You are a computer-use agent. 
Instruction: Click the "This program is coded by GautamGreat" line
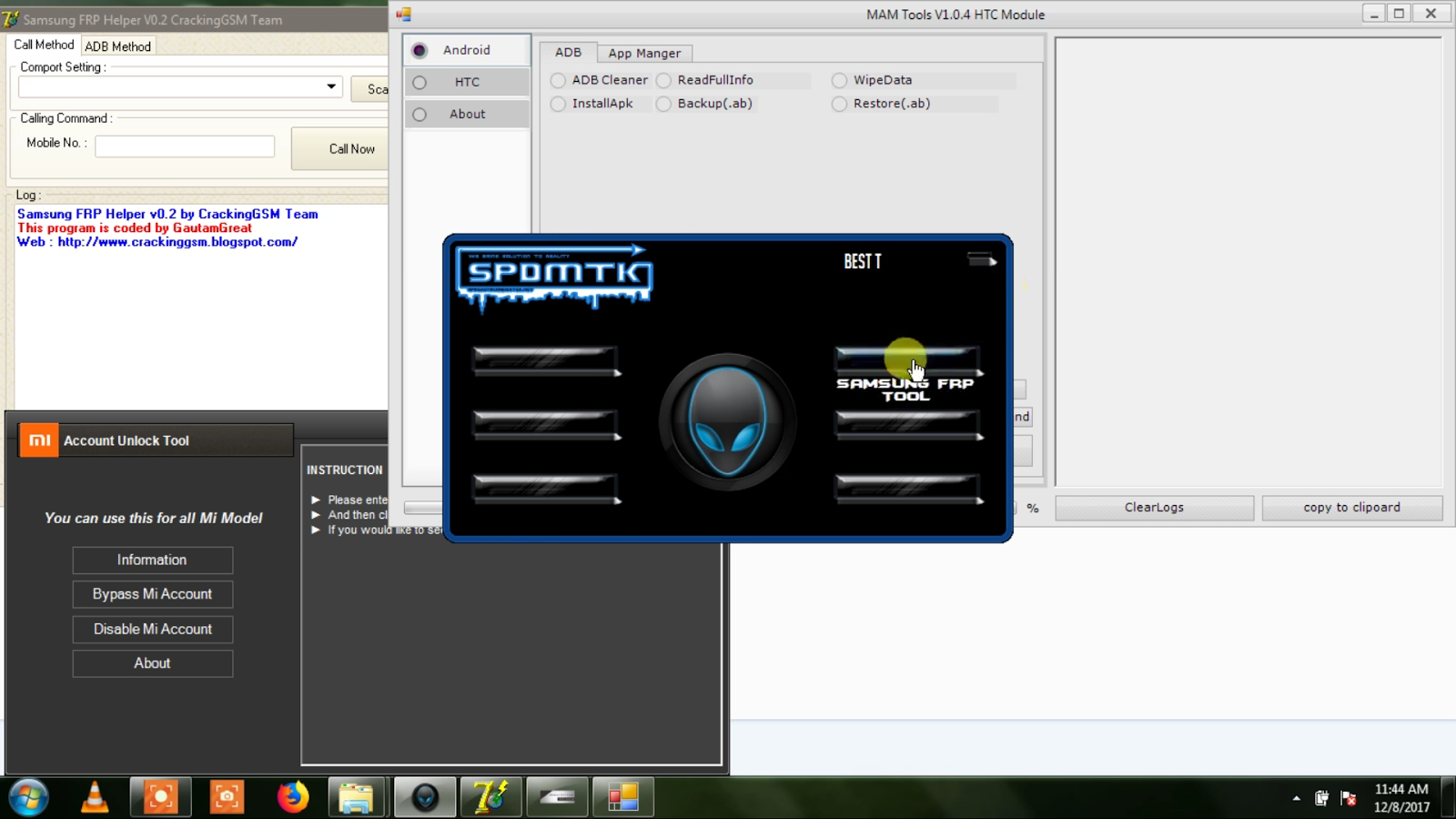coord(135,228)
